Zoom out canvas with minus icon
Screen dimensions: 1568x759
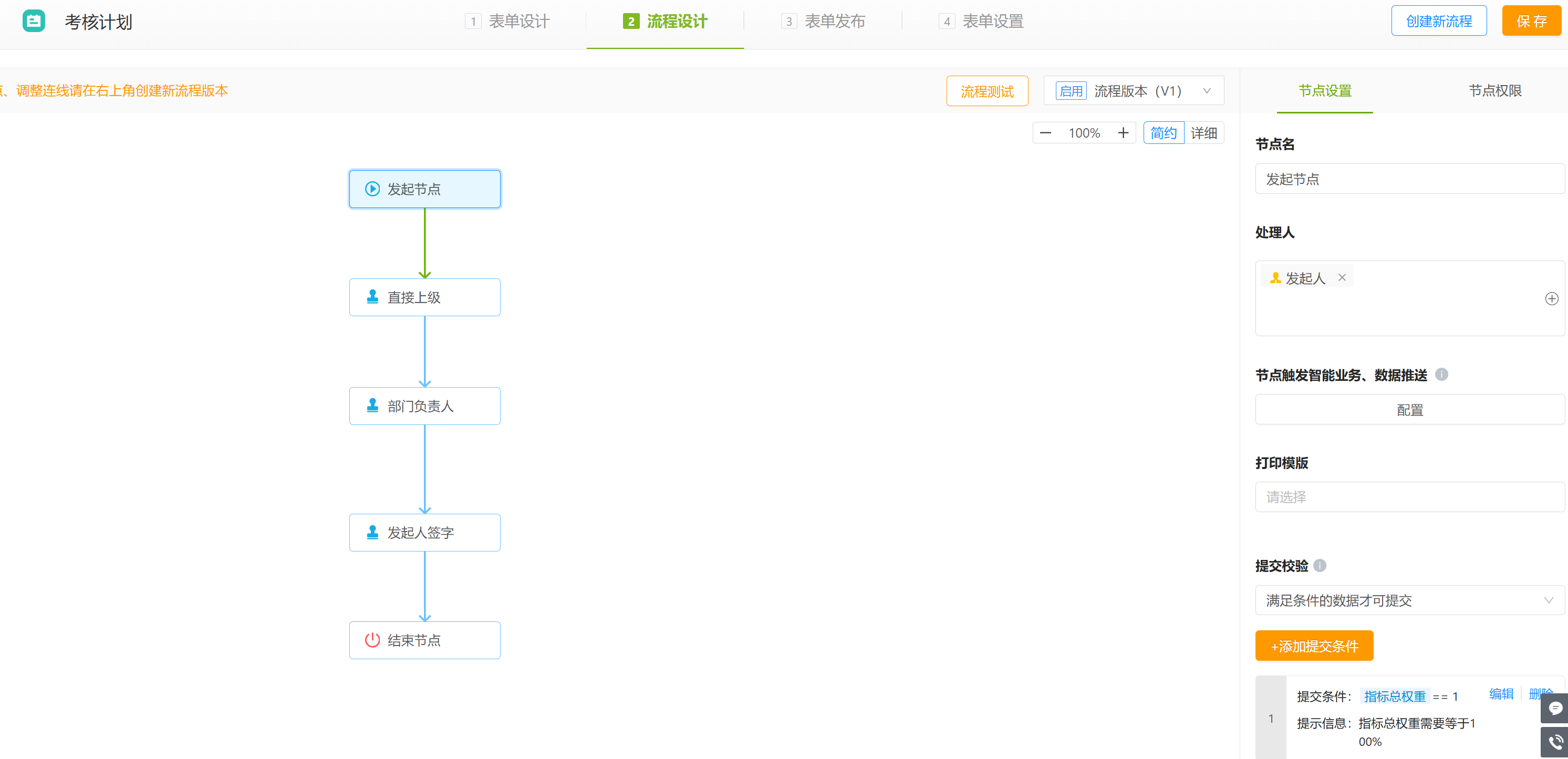tap(1045, 133)
